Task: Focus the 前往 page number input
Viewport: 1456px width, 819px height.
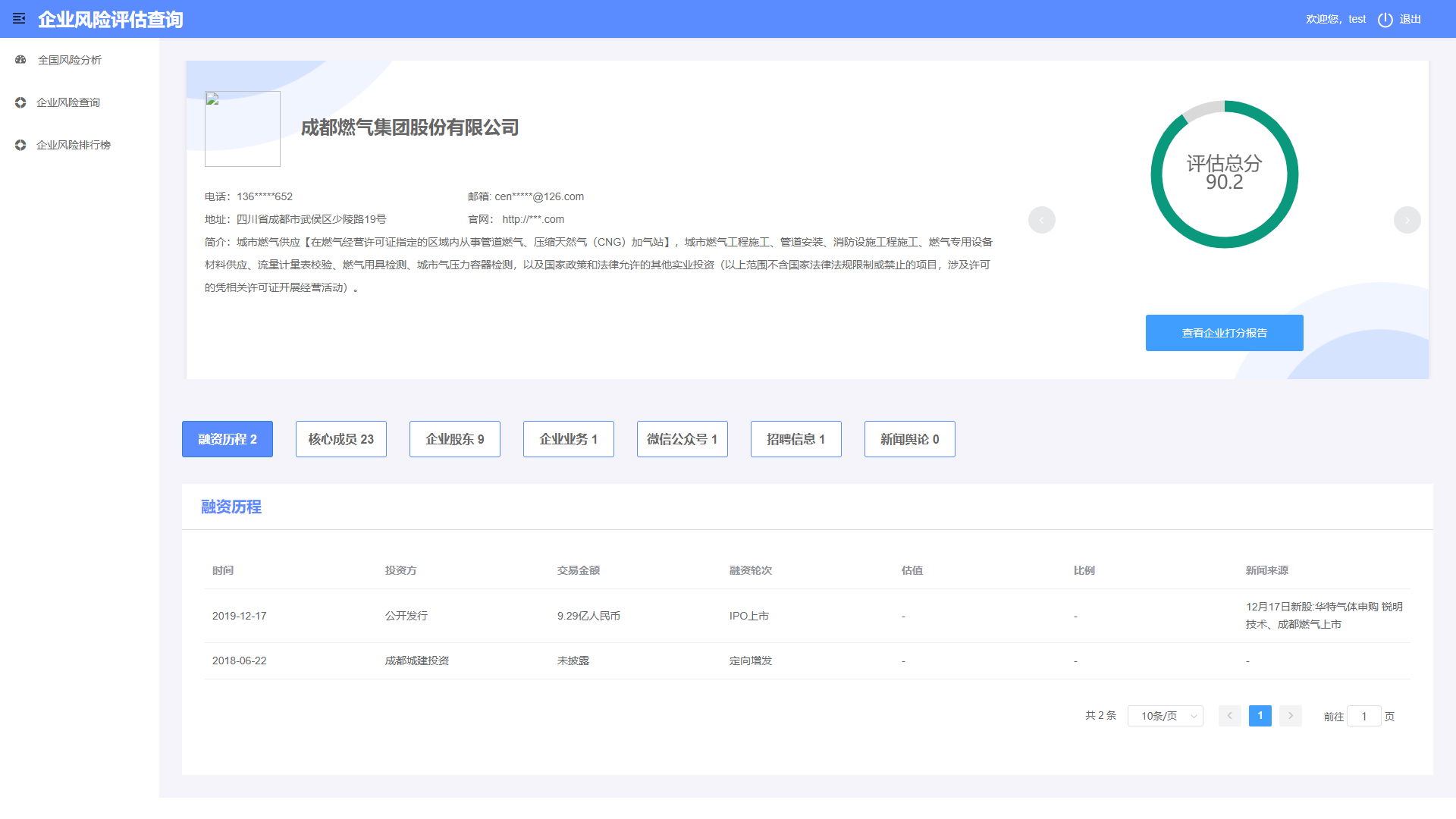Action: pos(1364,716)
